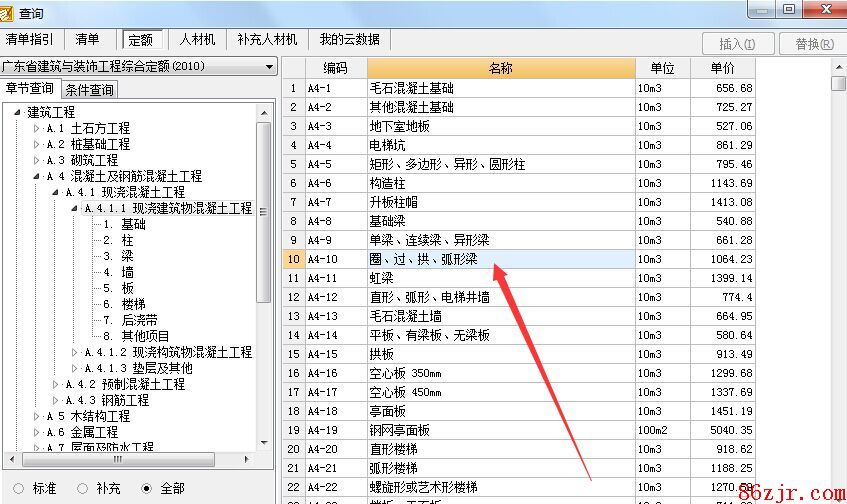
Task: Select the 楼梯 item in the tree
Action: 134,304
